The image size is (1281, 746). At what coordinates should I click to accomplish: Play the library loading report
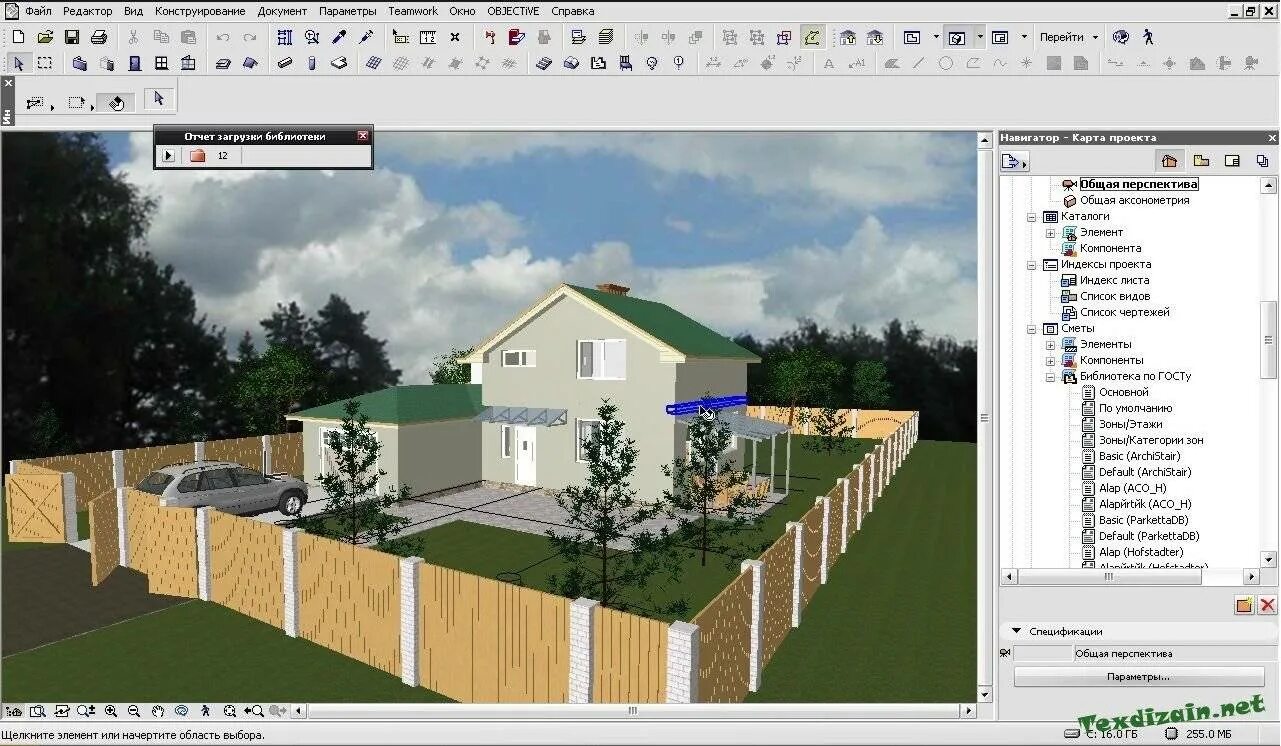click(x=168, y=155)
